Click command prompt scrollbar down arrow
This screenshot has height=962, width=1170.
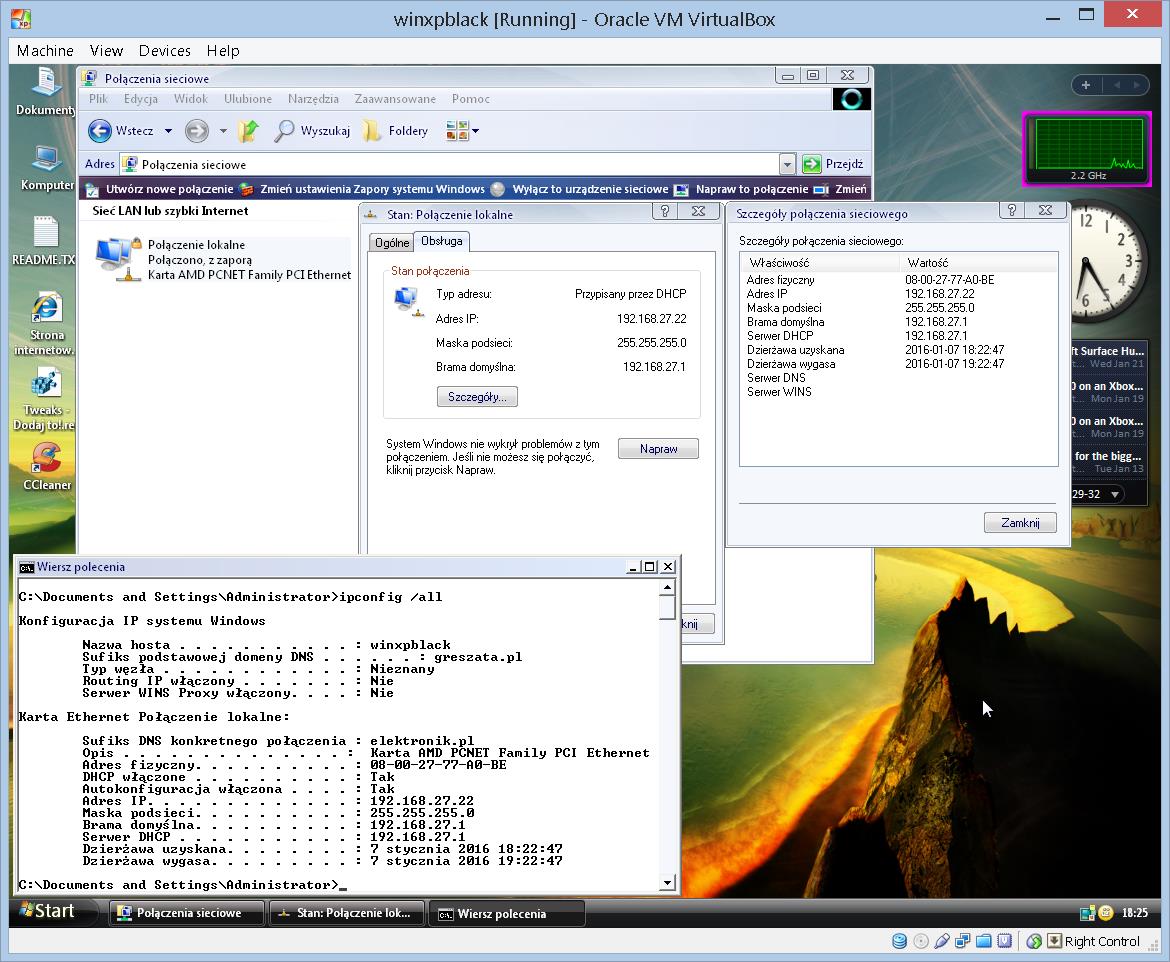[x=668, y=883]
